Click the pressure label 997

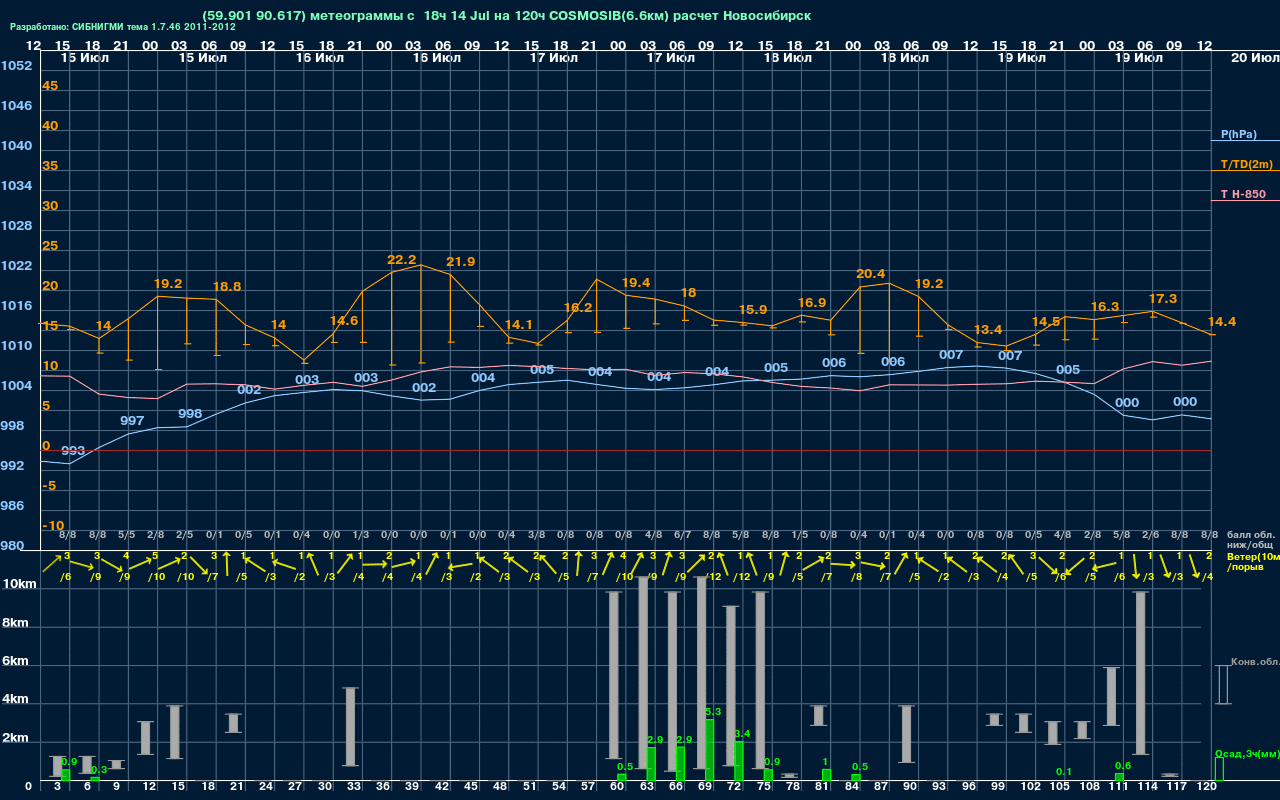pyautogui.click(x=132, y=421)
